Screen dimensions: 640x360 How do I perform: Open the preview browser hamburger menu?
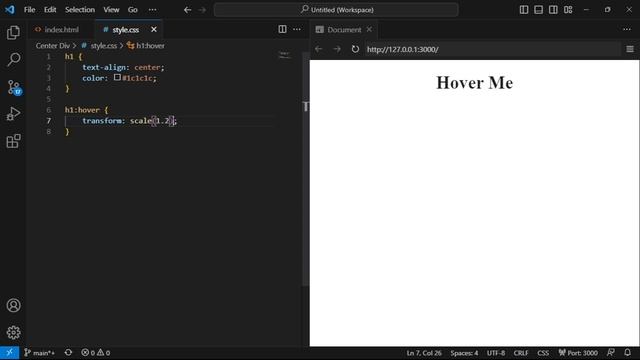coord(630,49)
